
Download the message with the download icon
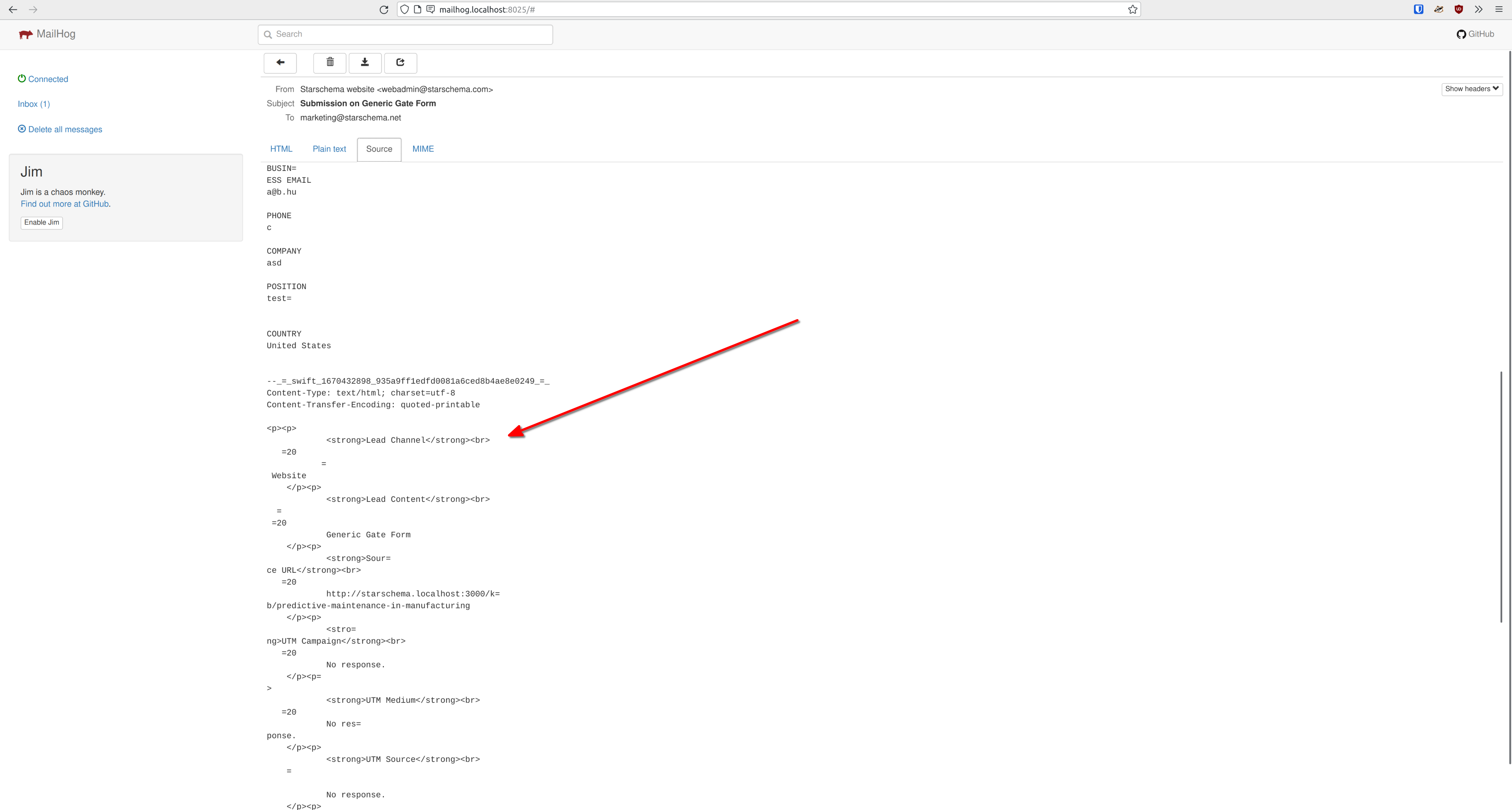coord(365,63)
